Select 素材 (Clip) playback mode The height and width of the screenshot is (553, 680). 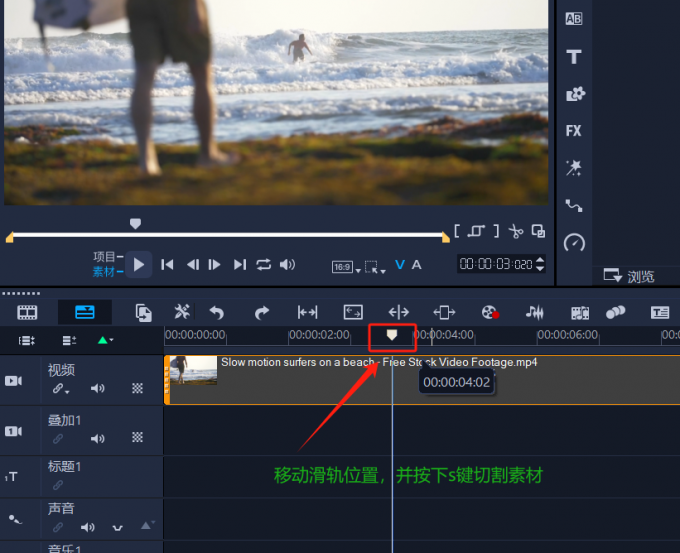[x=104, y=271]
